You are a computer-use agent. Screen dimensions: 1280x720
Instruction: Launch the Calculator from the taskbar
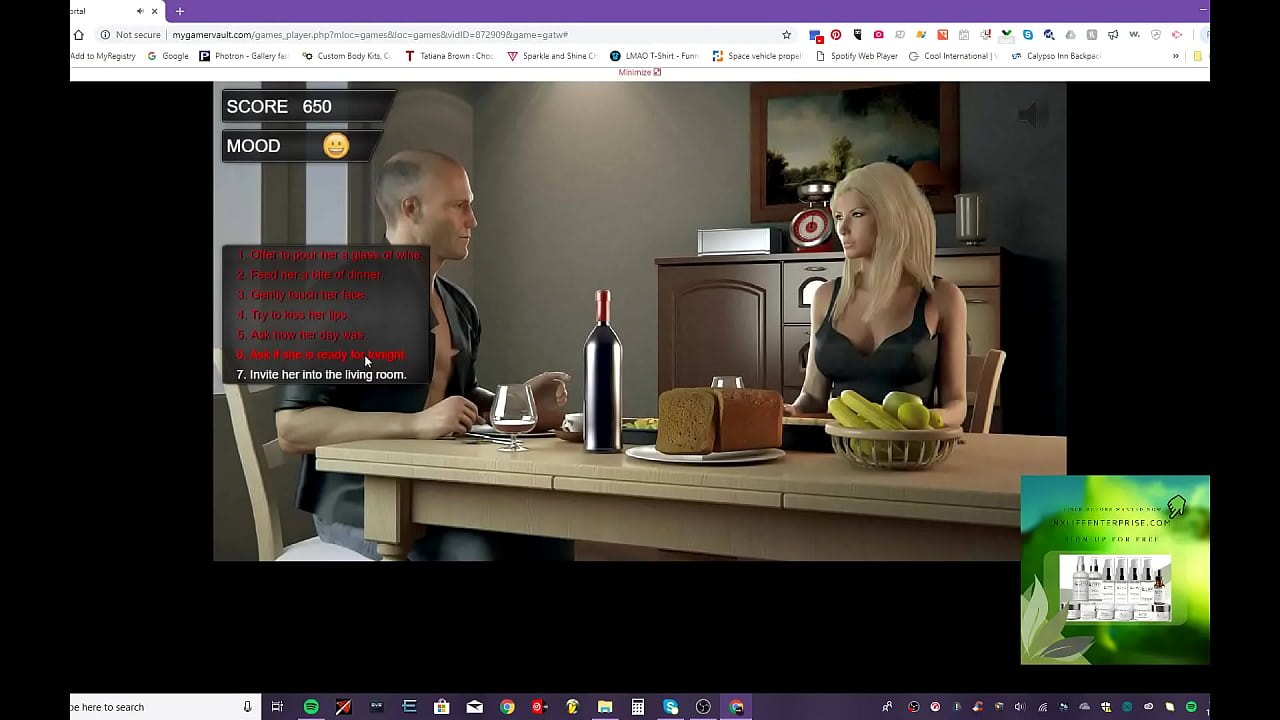point(637,707)
